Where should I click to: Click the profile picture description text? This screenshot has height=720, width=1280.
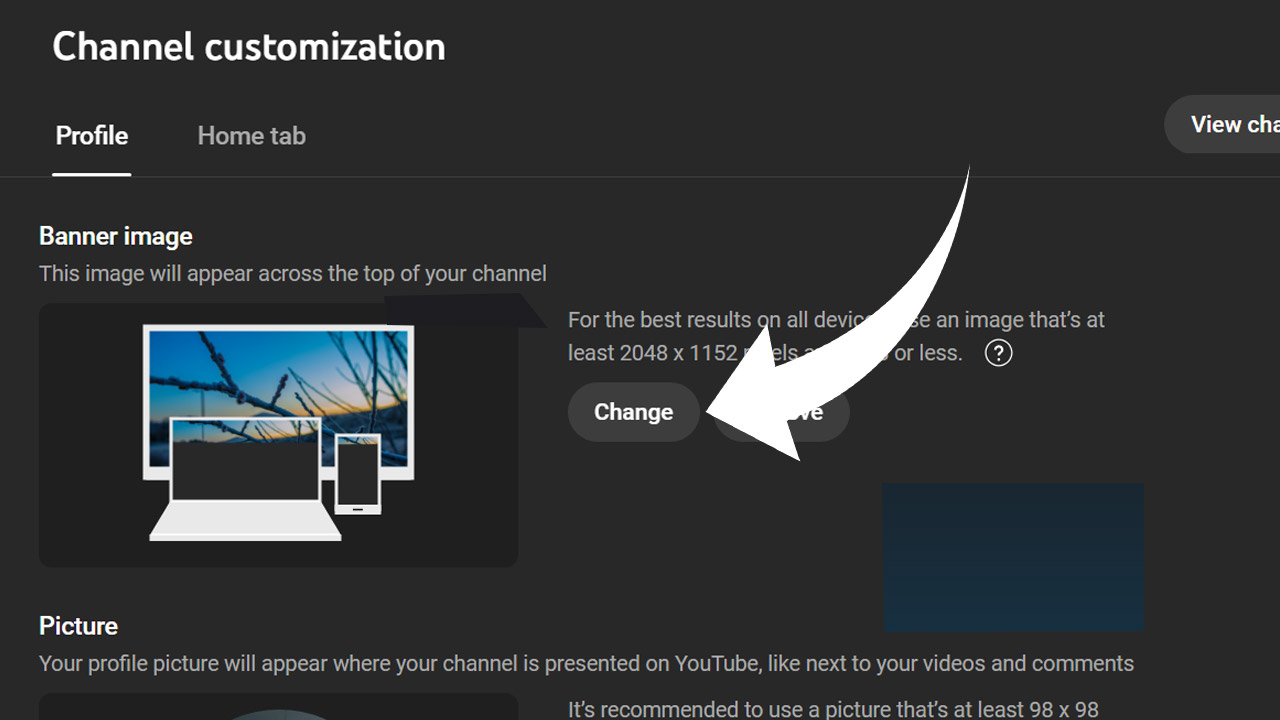click(x=585, y=663)
